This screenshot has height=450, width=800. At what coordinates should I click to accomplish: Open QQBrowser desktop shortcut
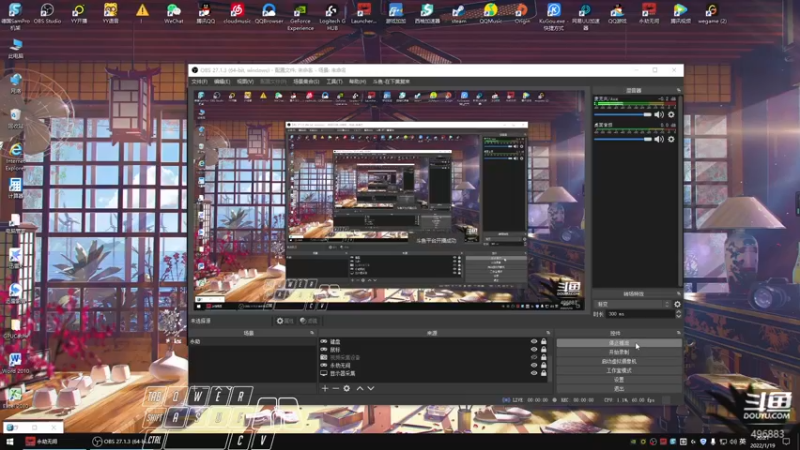point(268,13)
